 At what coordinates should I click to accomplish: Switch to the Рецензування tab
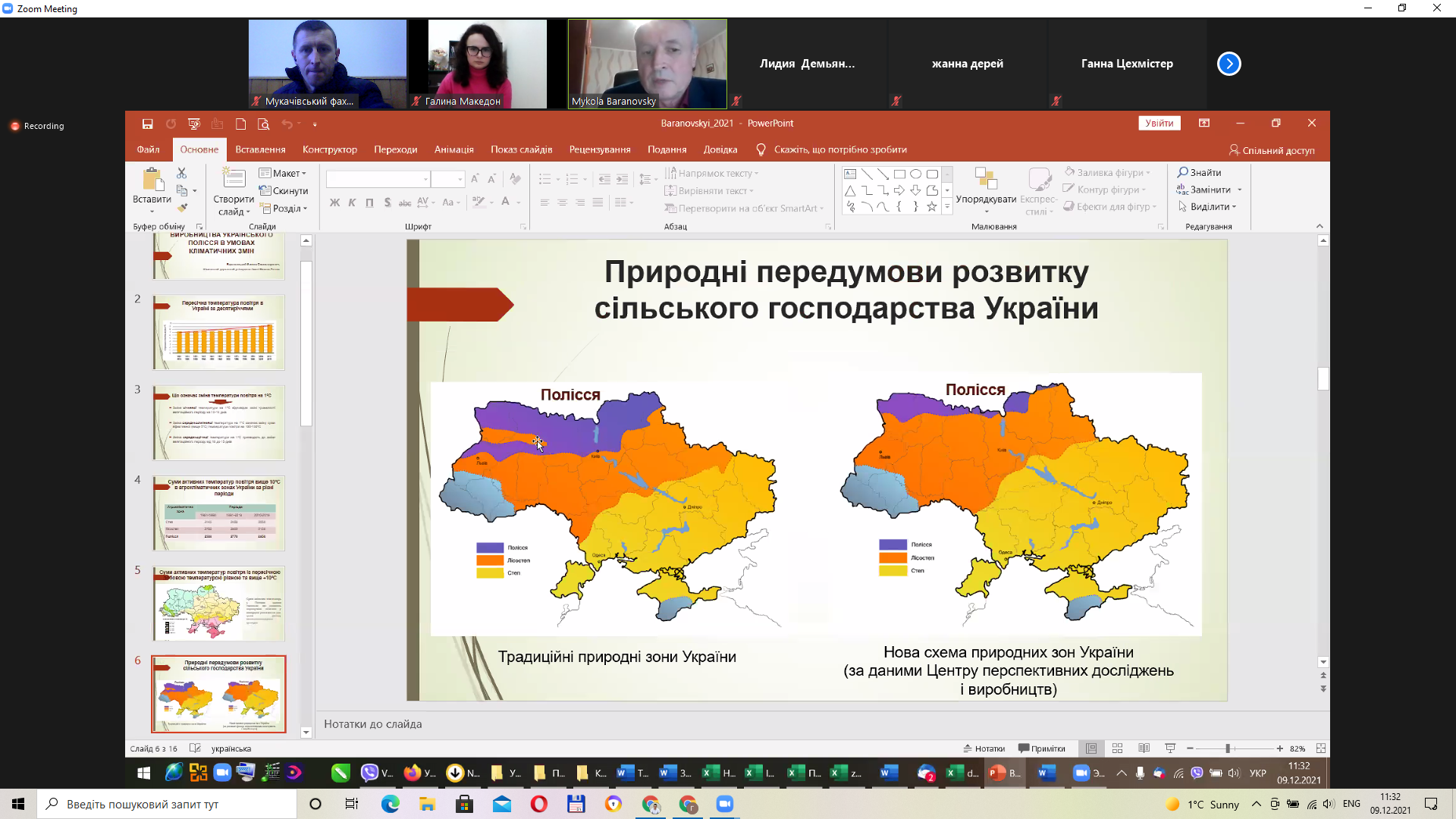pos(600,149)
